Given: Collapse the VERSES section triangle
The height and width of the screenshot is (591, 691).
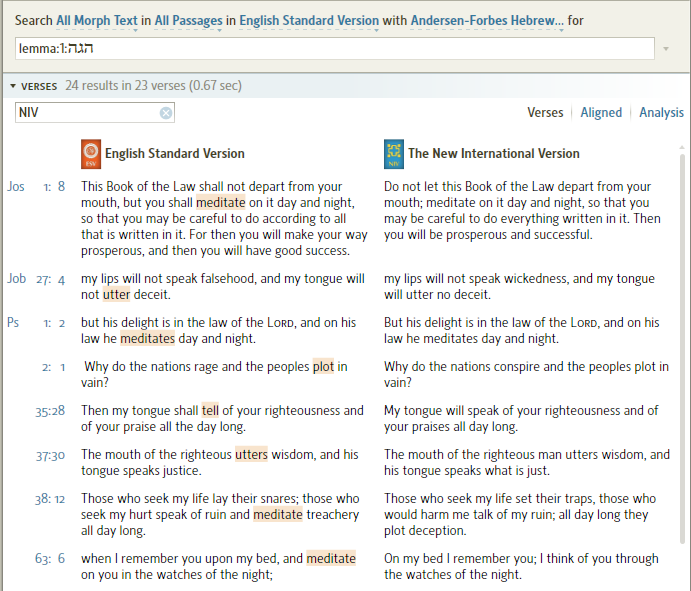Looking at the screenshot, I should 13,86.
